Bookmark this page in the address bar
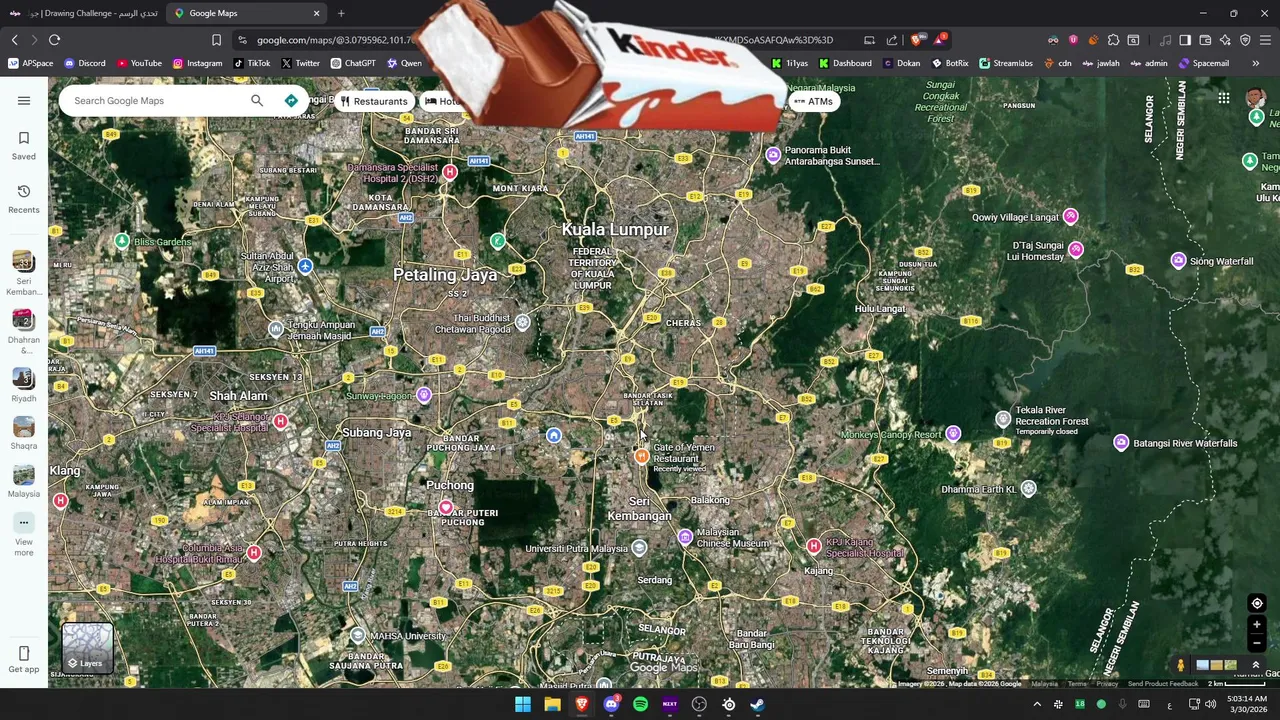The image size is (1280, 720). tap(216, 40)
